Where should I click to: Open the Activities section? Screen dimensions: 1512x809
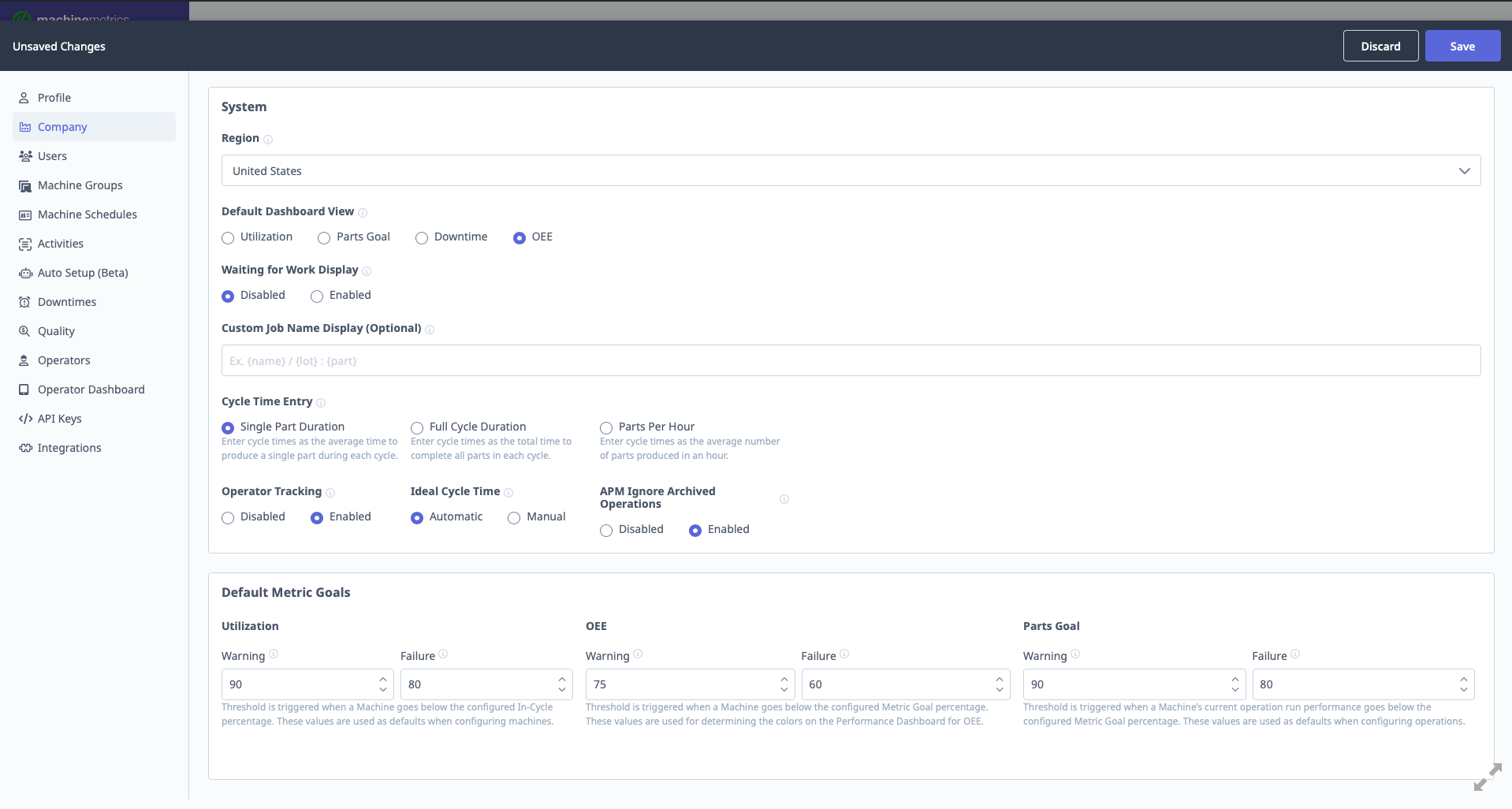[61, 243]
